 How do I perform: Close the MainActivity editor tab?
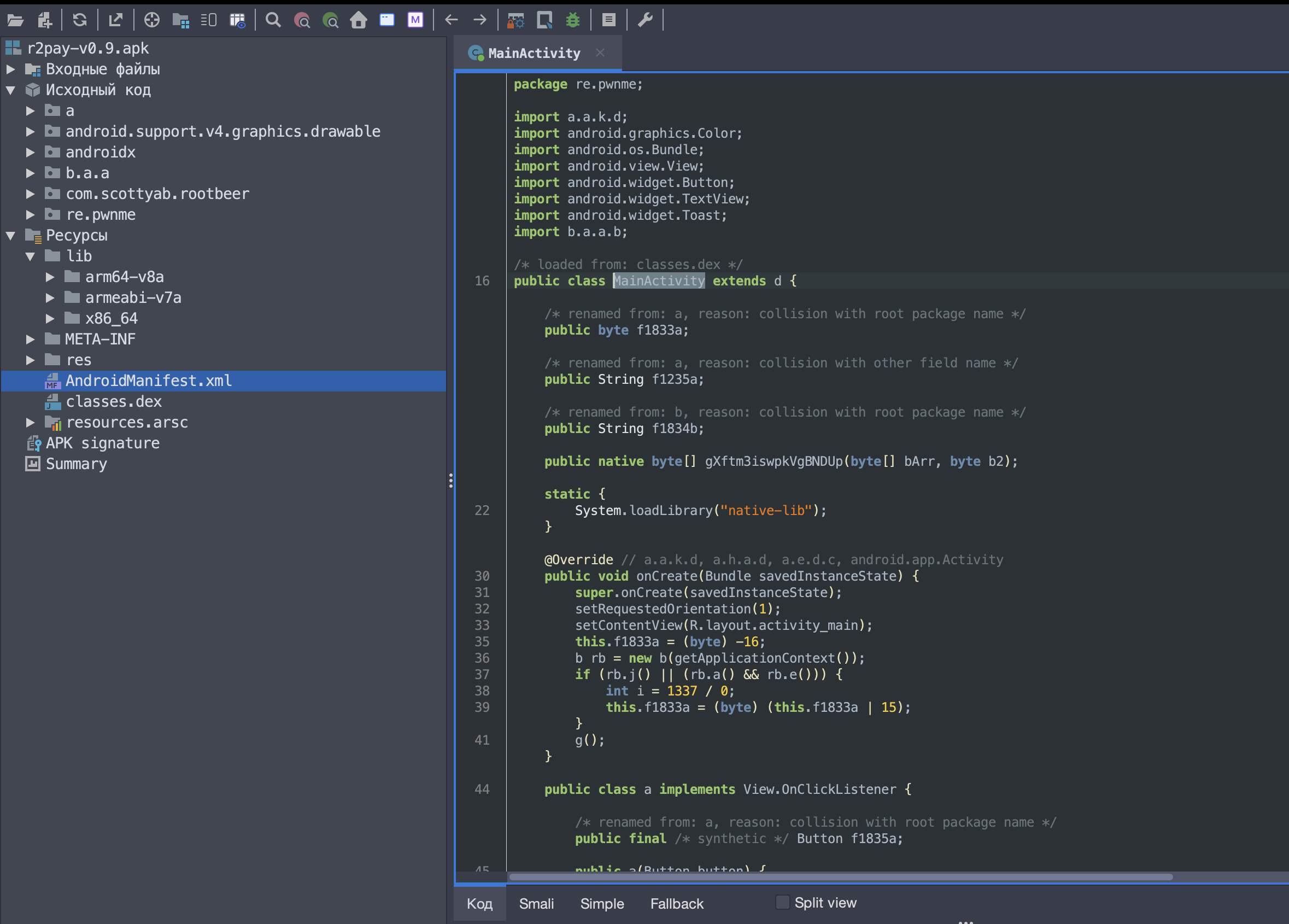(600, 53)
